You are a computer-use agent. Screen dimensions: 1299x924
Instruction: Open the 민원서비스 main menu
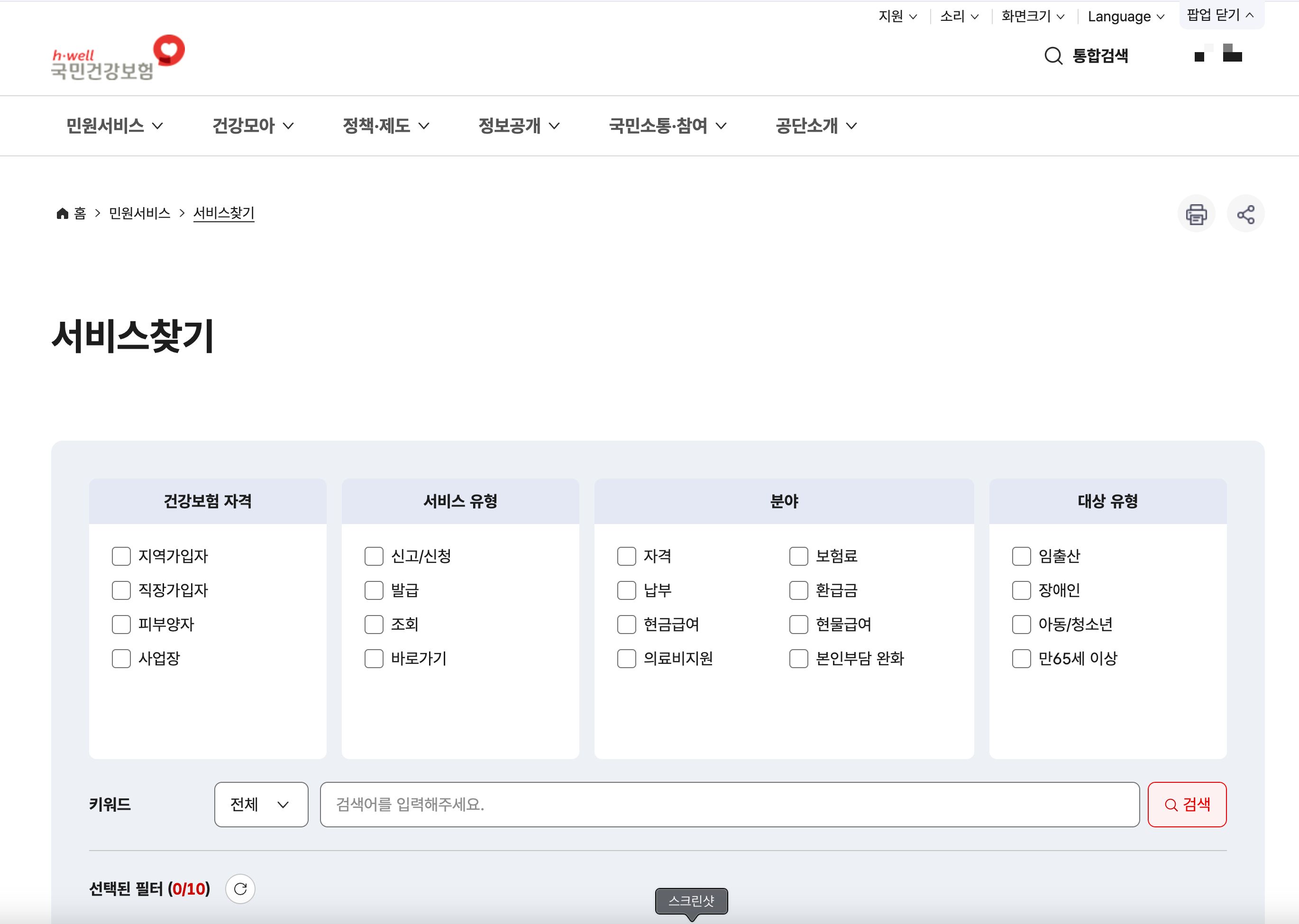click(114, 126)
